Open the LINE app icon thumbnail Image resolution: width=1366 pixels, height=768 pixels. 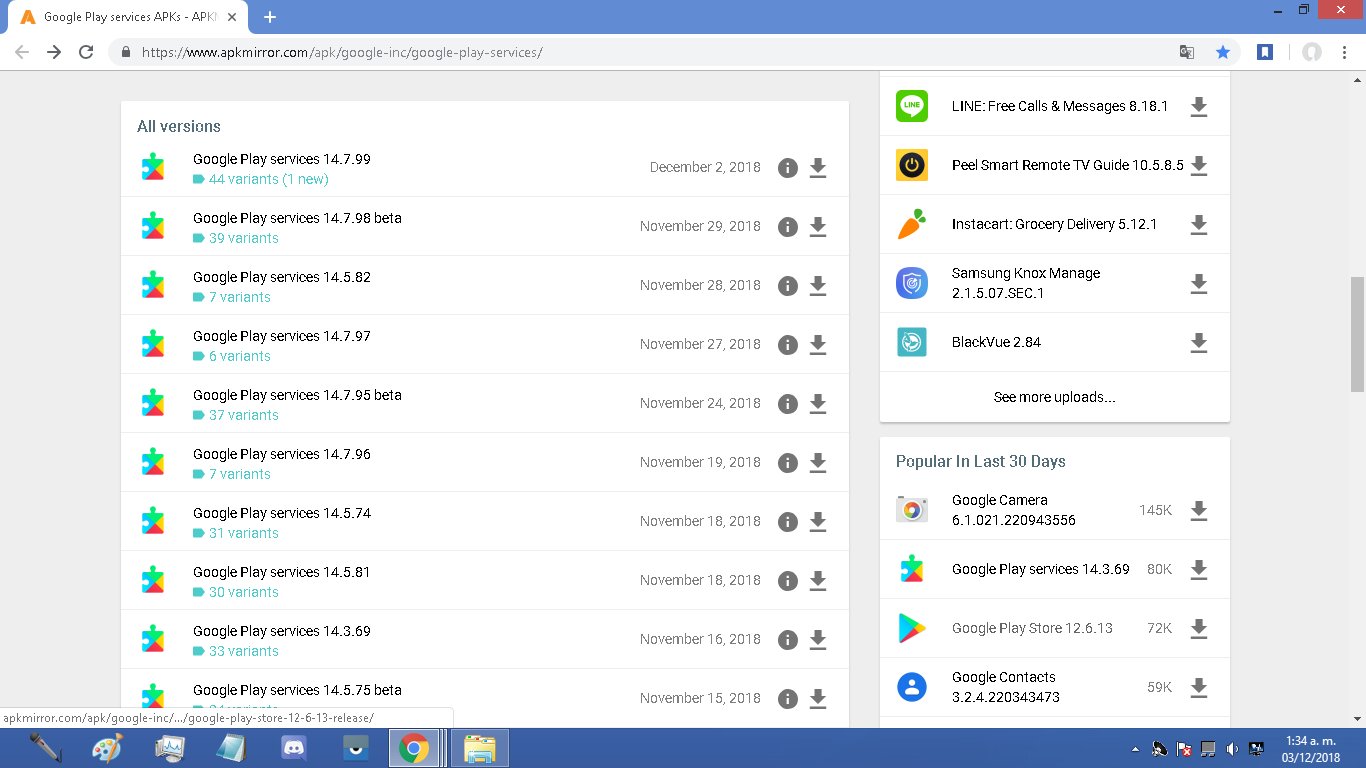coord(912,106)
